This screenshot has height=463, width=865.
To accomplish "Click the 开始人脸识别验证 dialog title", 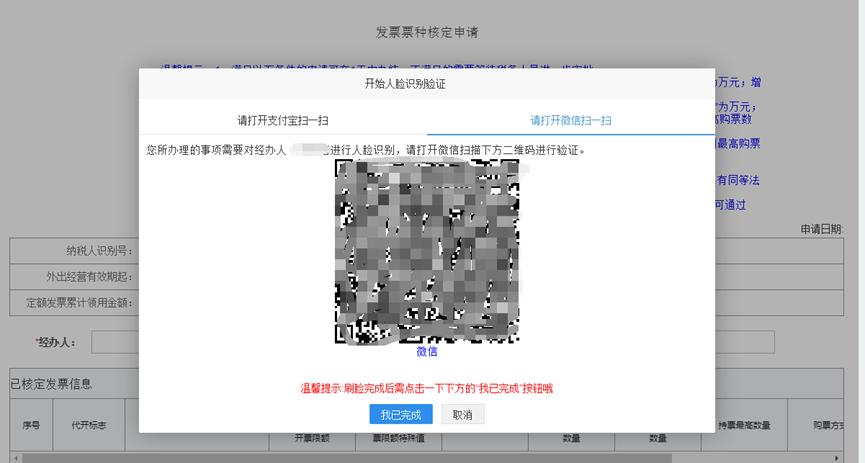I will pos(405,84).
